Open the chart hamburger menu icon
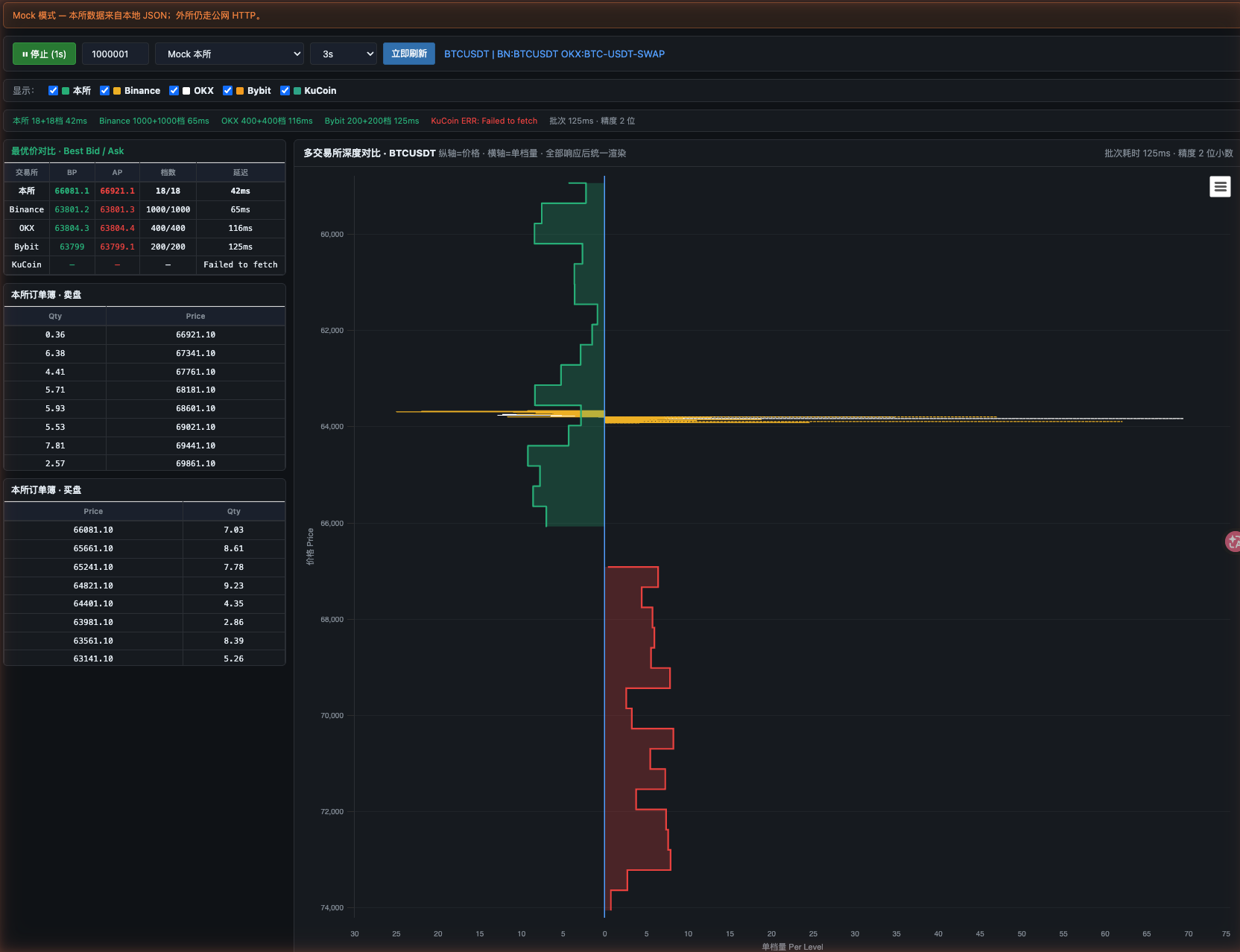Image resolution: width=1240 pixels, height=952 pixels. [x=1220, y=186]
